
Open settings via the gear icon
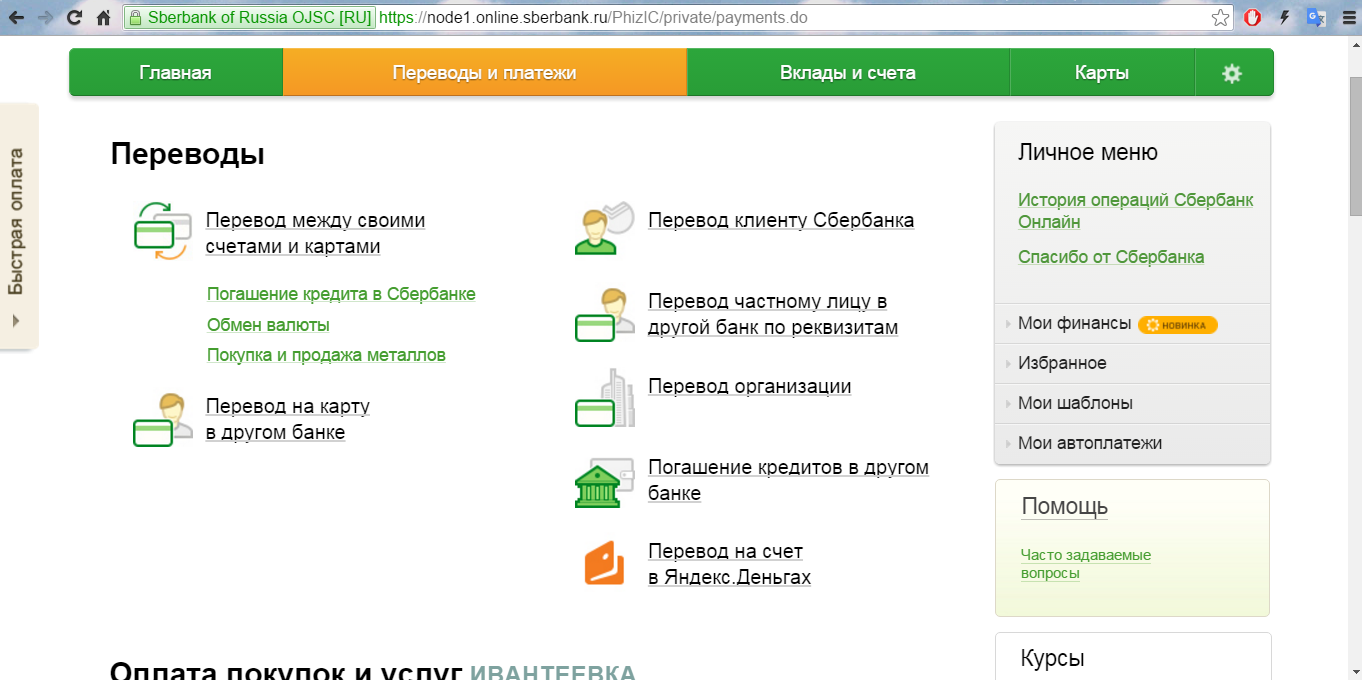[1232, 73]
